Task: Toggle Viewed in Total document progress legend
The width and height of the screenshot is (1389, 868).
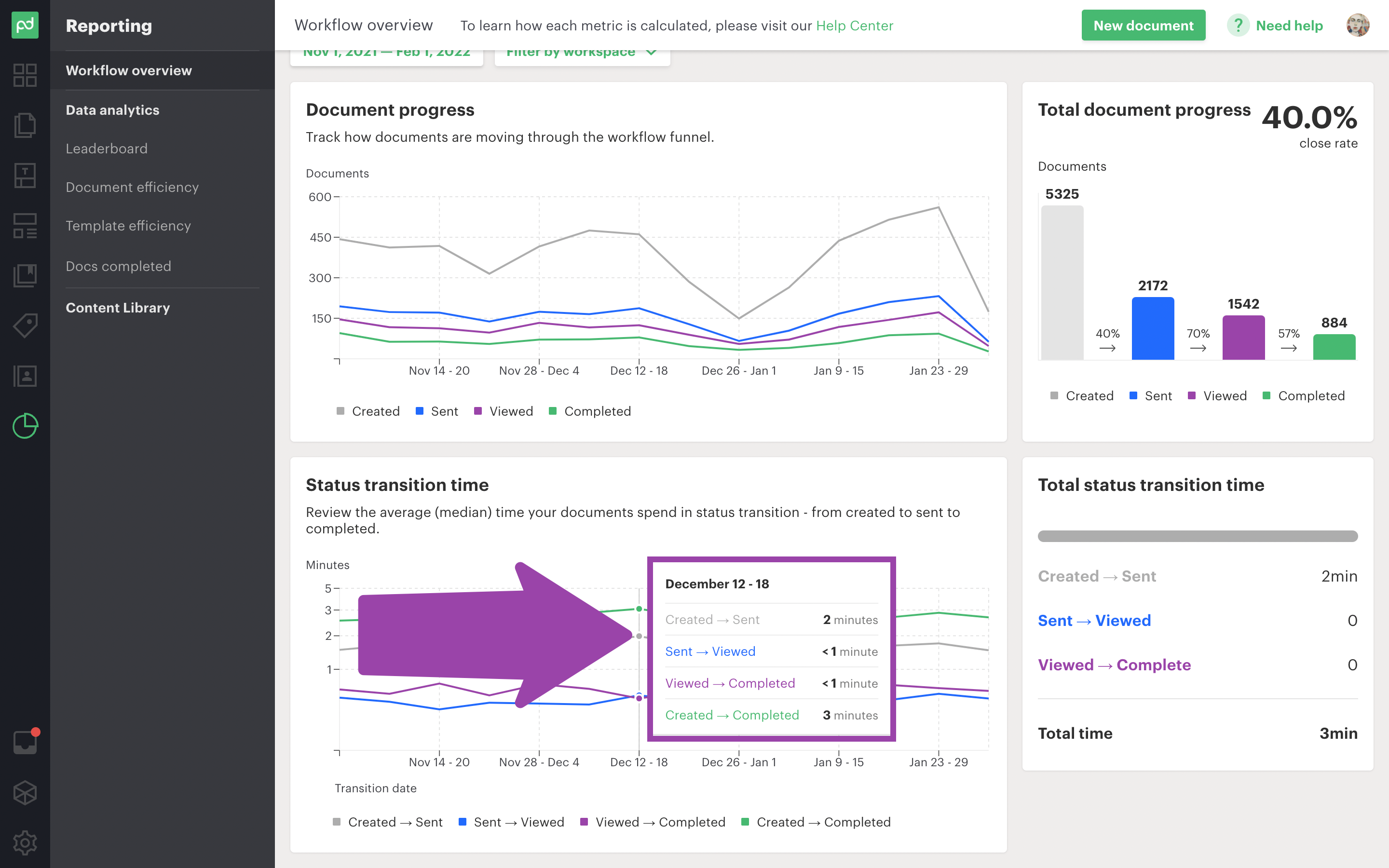Action: (1217, 395)
